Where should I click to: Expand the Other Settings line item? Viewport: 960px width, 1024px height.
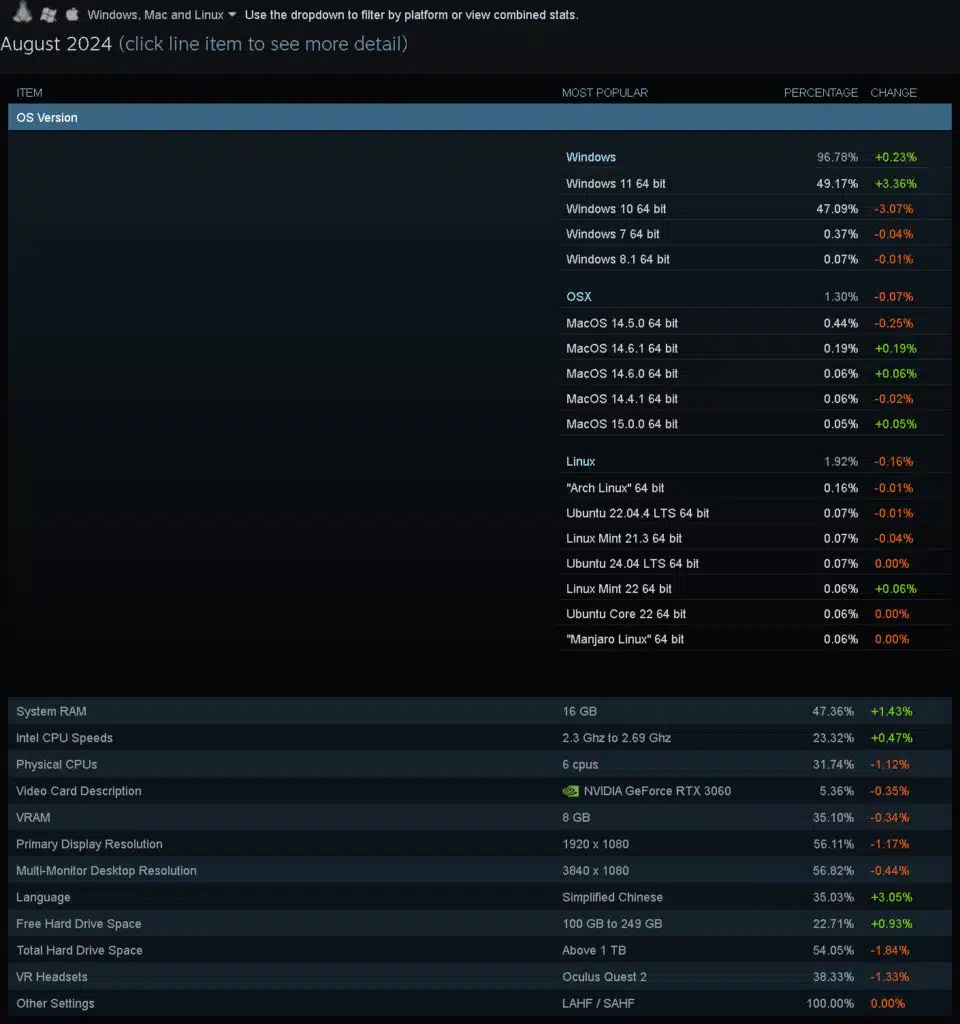[x=479, y=1003]
